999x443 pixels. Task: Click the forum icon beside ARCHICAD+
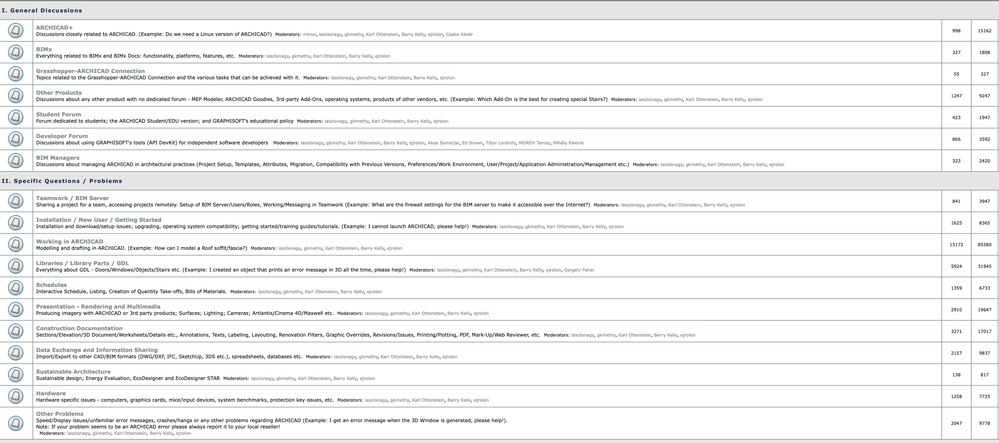click(15, 31)
